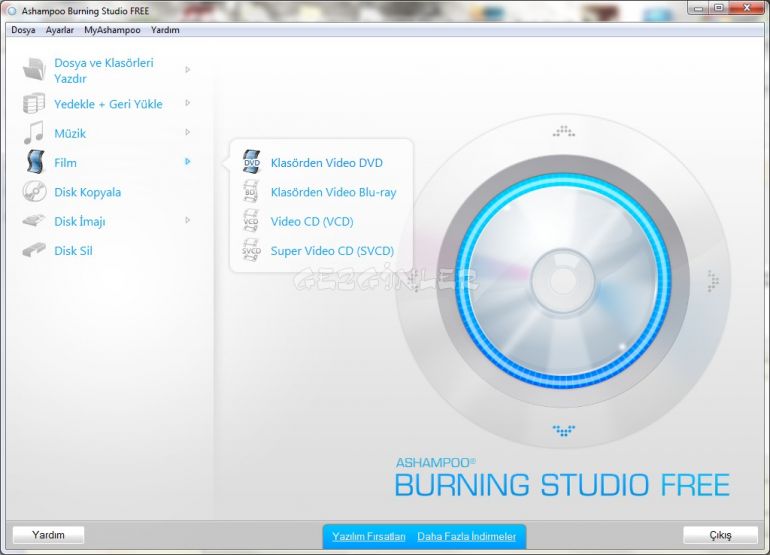Viewport: 770px width, 555px height.
Task: Choose Video CD (VCD) entry
Action: tap(312, 222)
